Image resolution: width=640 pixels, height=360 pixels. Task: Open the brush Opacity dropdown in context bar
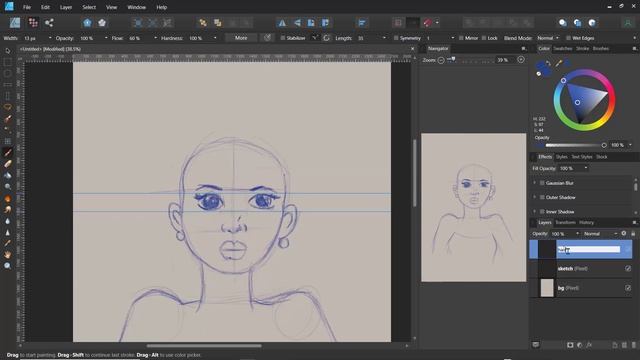coord(106,38)
